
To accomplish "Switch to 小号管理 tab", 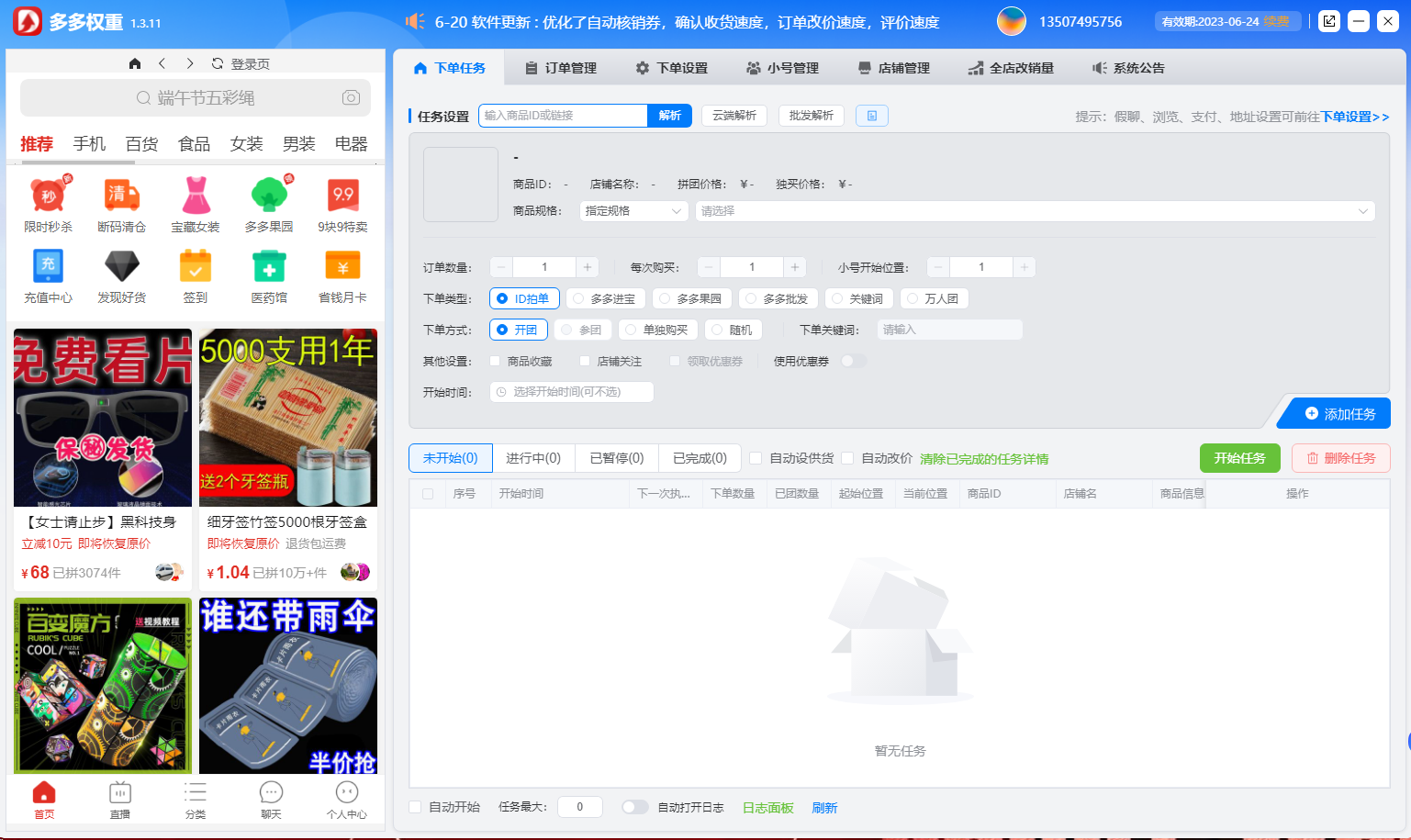I will (x=782, y=68).
